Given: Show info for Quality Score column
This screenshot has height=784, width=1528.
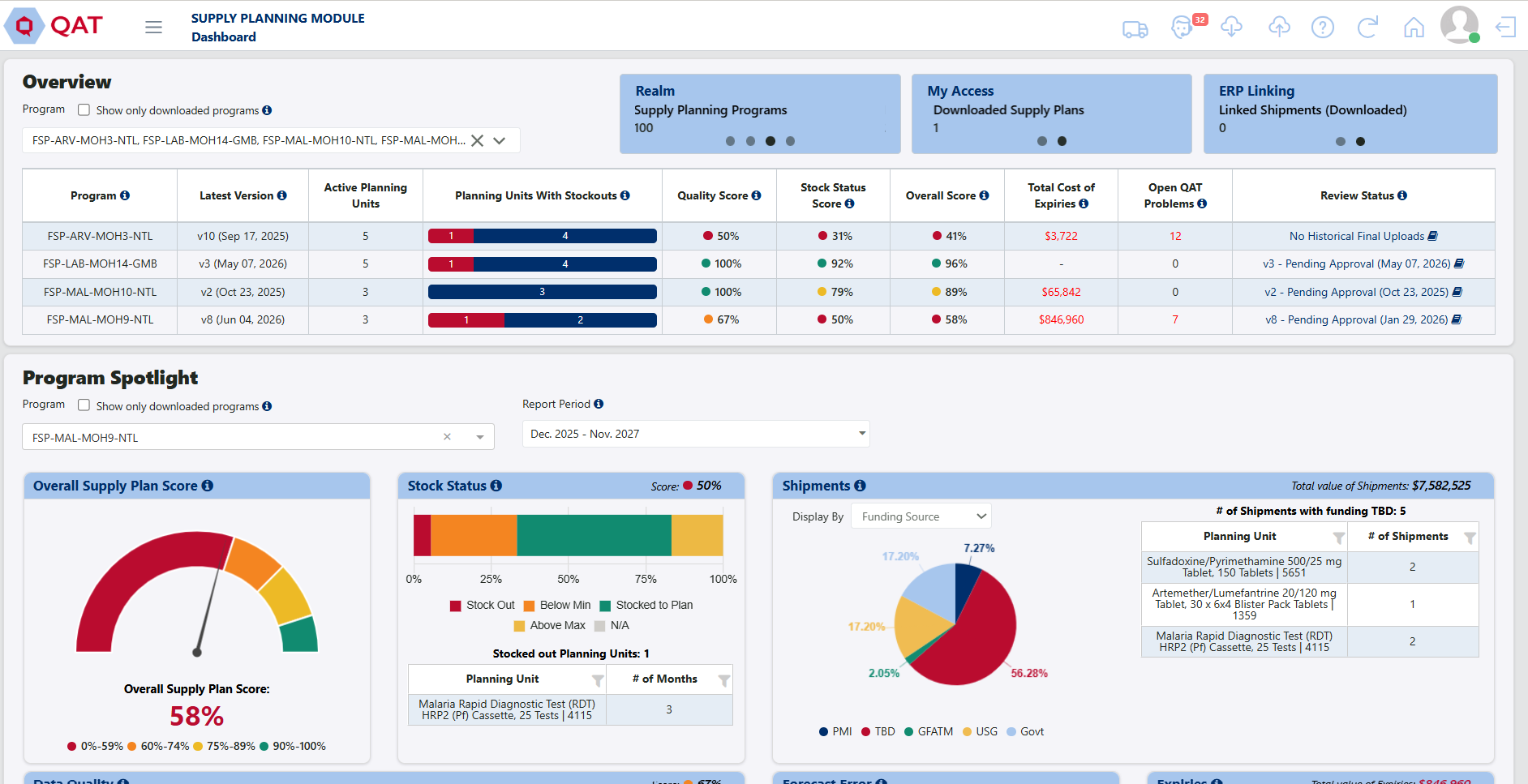Looking at the screenshot, I should (x=757, y=195).
